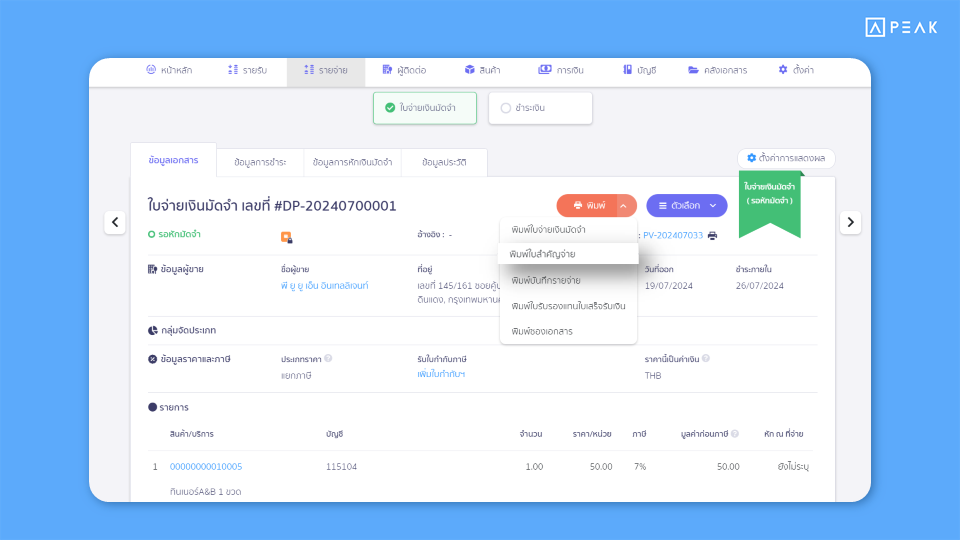Click the PEAK logo
Screen dimensions: 960x540
pos(901,28)
